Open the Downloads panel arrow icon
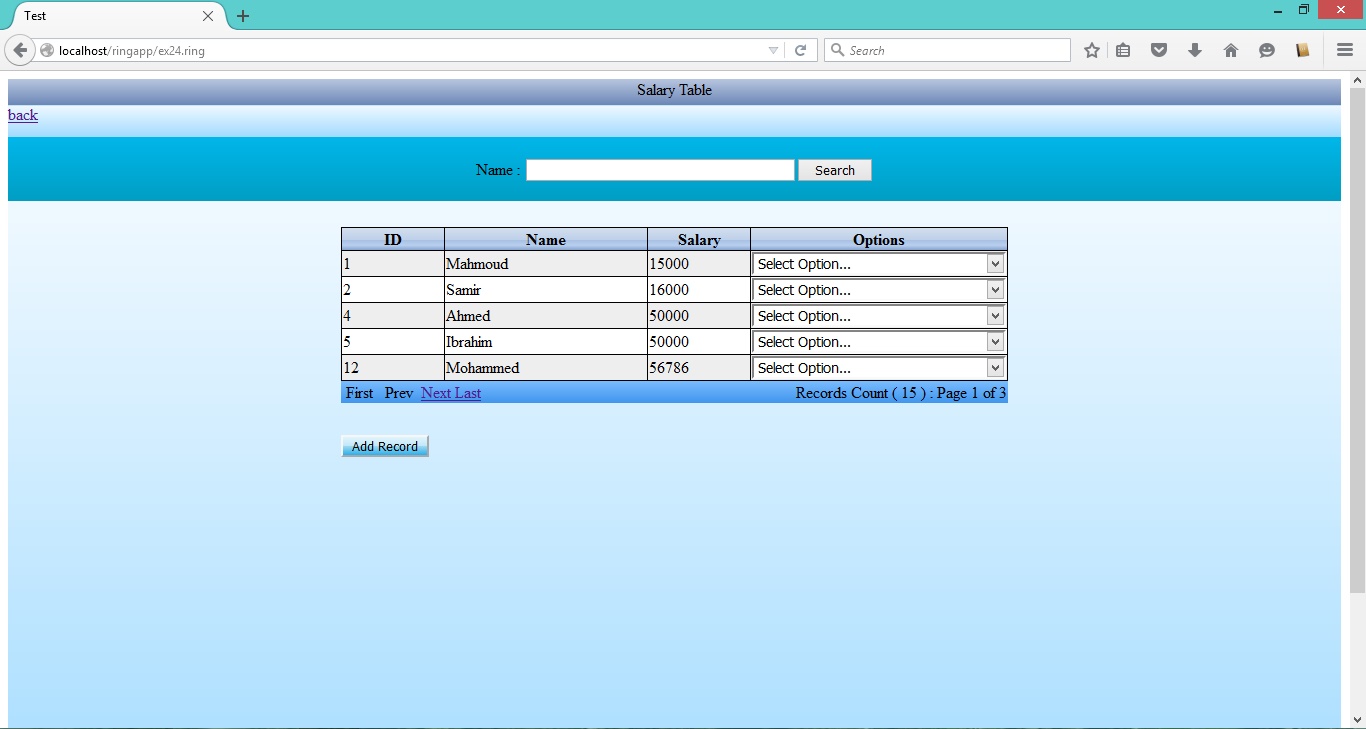1366x729 pixels. 1195,50
